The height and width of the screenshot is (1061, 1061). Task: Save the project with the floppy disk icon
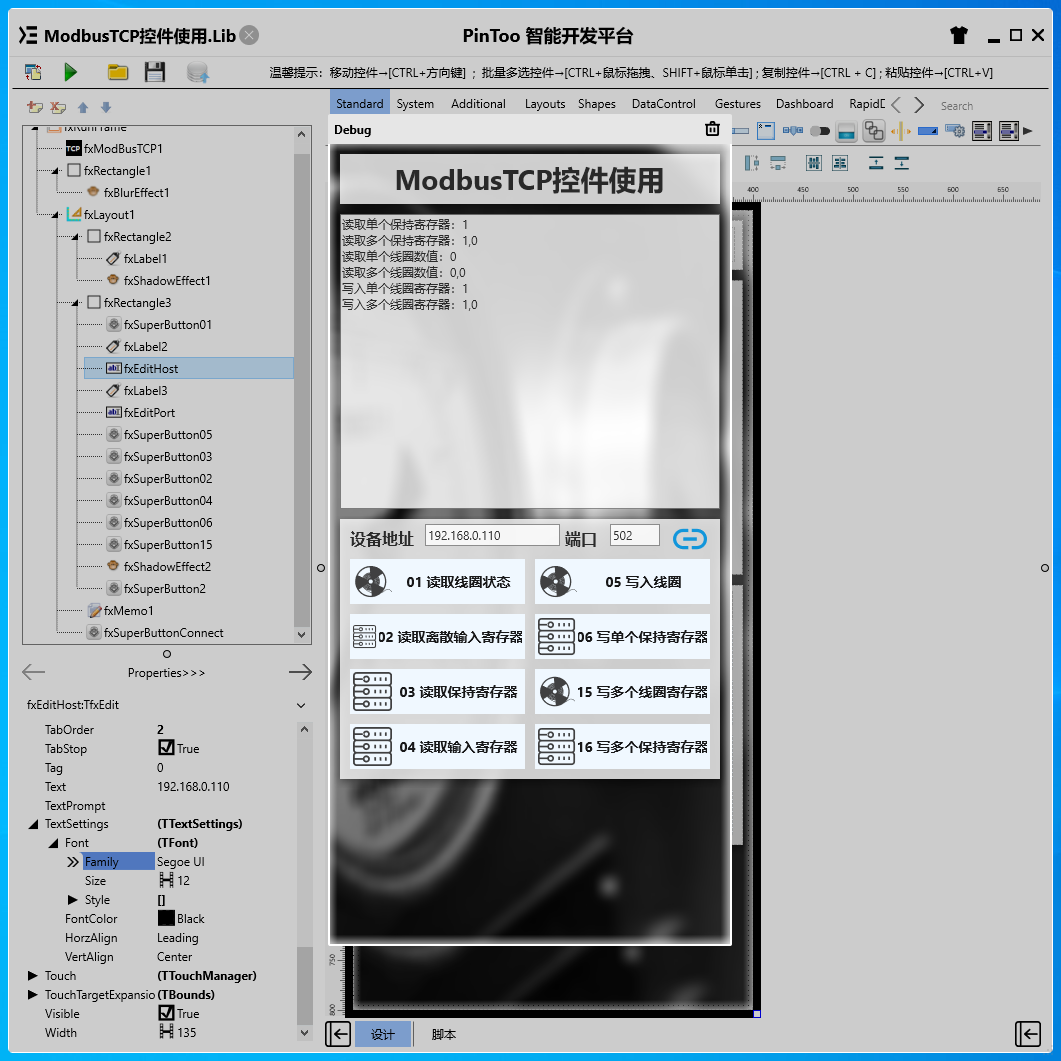[x=155, y=72]
